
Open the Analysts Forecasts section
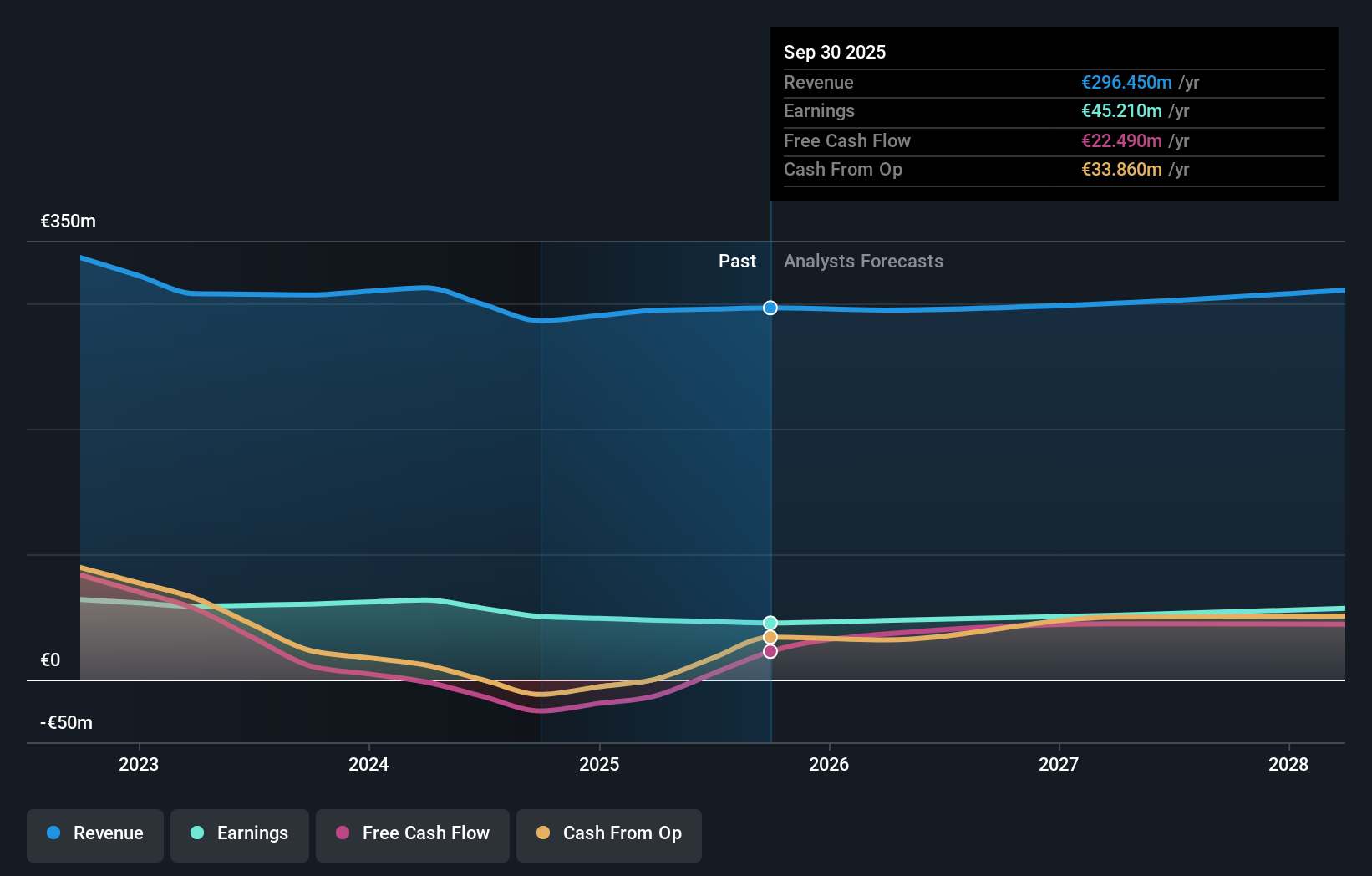click(x=863, y=262)
